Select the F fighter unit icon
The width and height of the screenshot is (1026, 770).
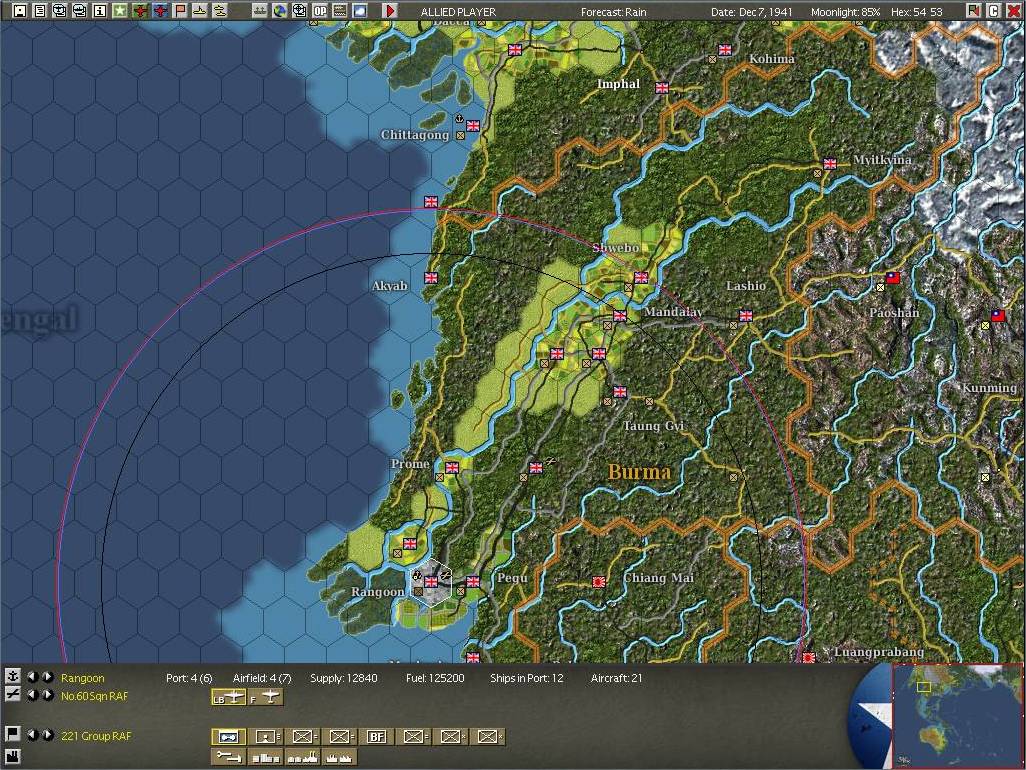(266, 697)
